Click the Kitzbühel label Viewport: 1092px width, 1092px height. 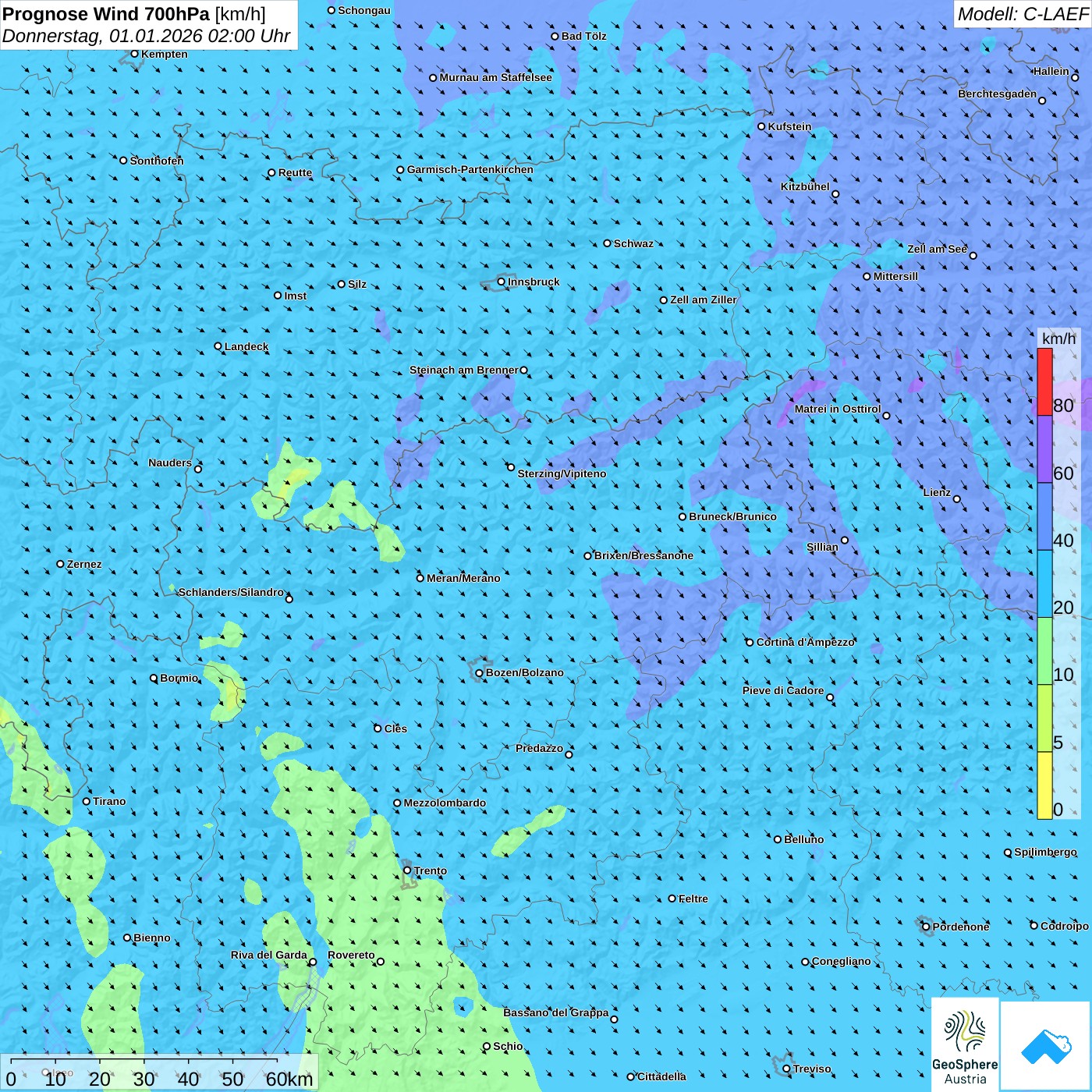point(805,186)
